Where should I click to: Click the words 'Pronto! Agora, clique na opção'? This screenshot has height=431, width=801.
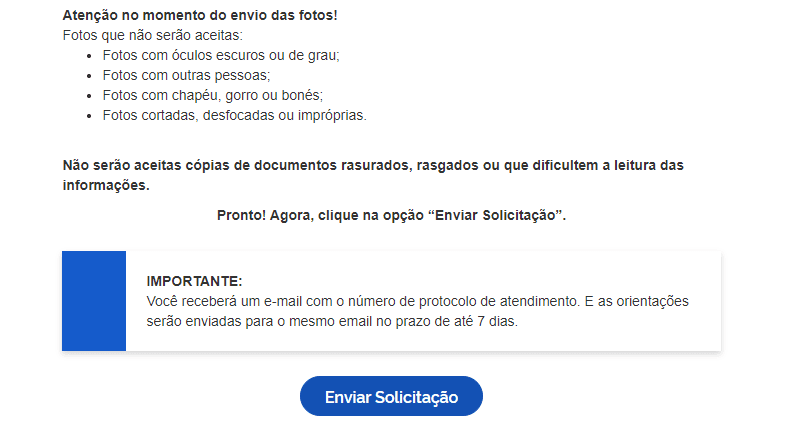(x=320, y=215)
